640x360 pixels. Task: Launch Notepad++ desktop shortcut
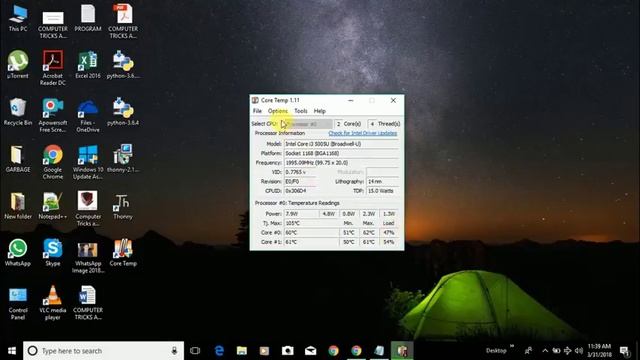click(53, 205)
